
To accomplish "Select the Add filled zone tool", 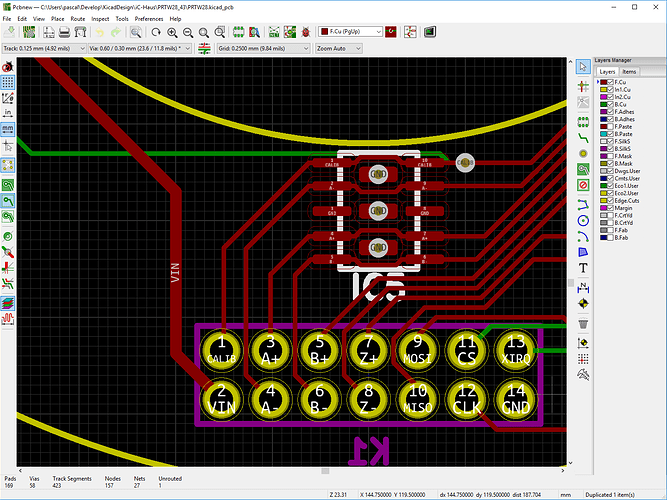I will point(583,169).
